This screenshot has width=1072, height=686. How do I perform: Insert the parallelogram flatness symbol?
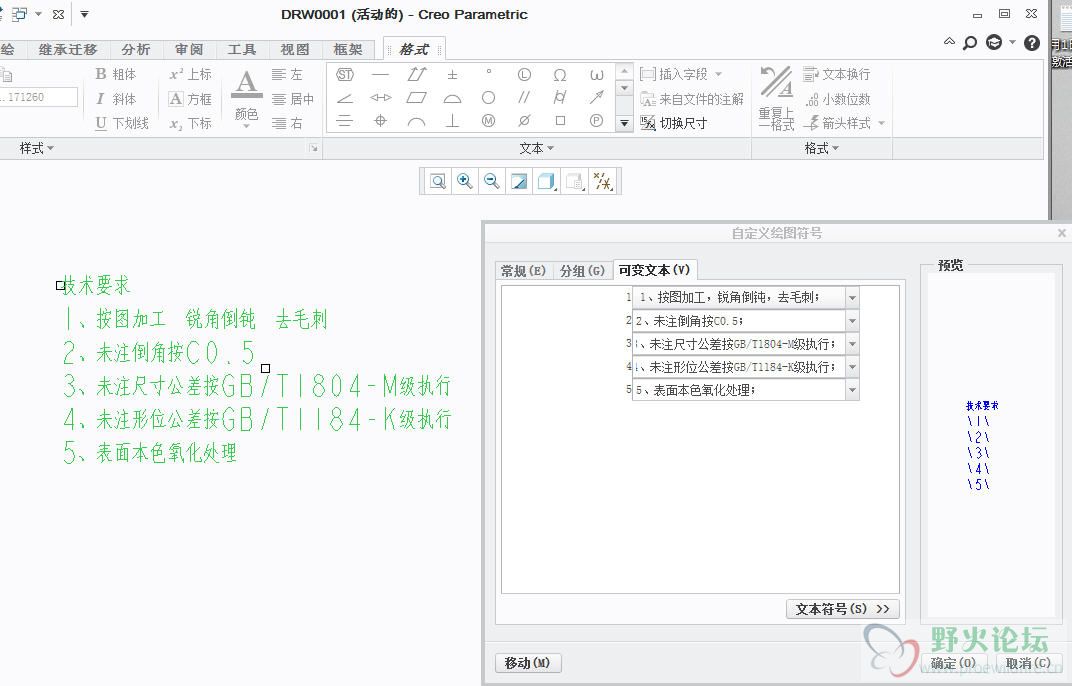(x=416, y=98)
